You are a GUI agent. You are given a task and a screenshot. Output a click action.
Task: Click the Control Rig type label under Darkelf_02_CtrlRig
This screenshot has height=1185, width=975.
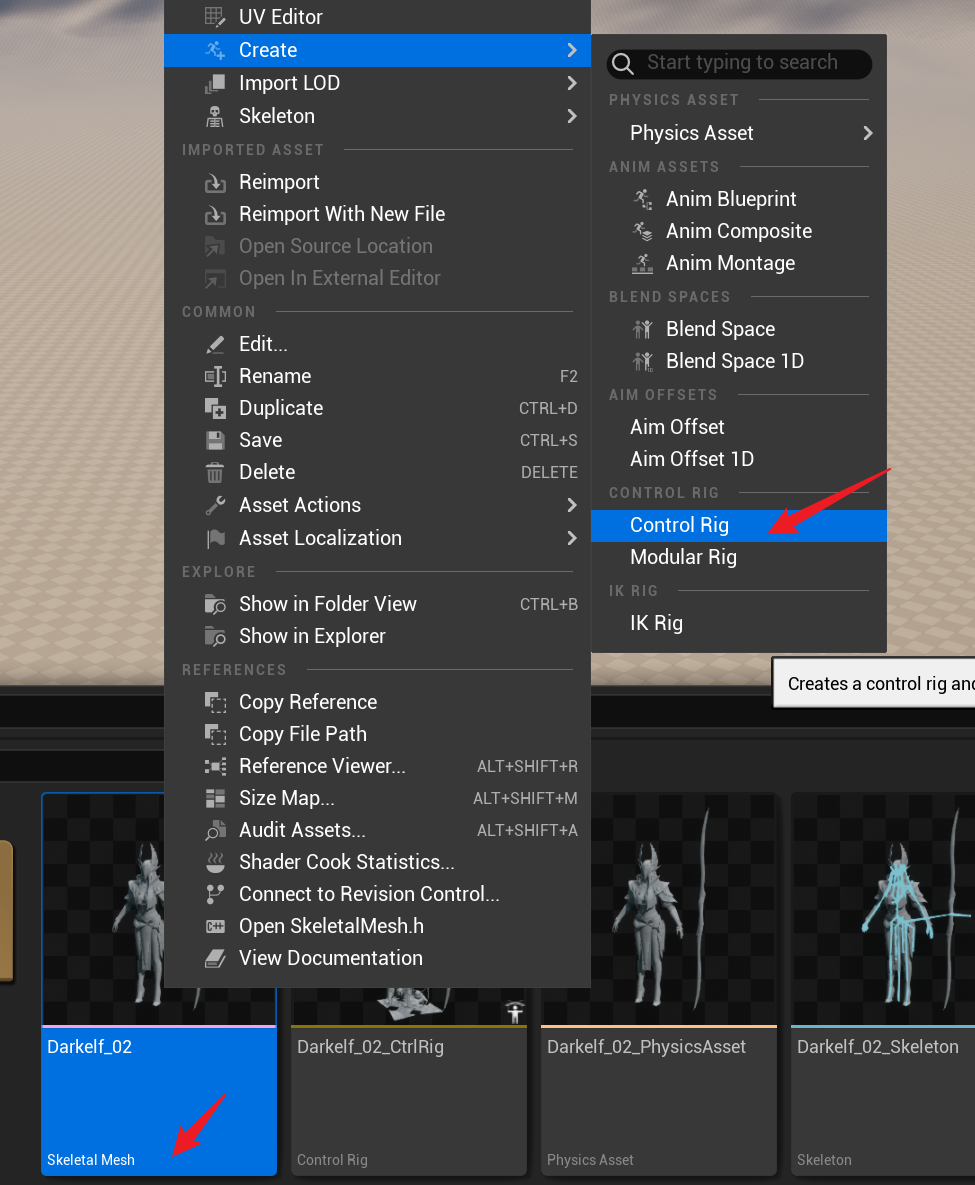(x=333, y=1160)
